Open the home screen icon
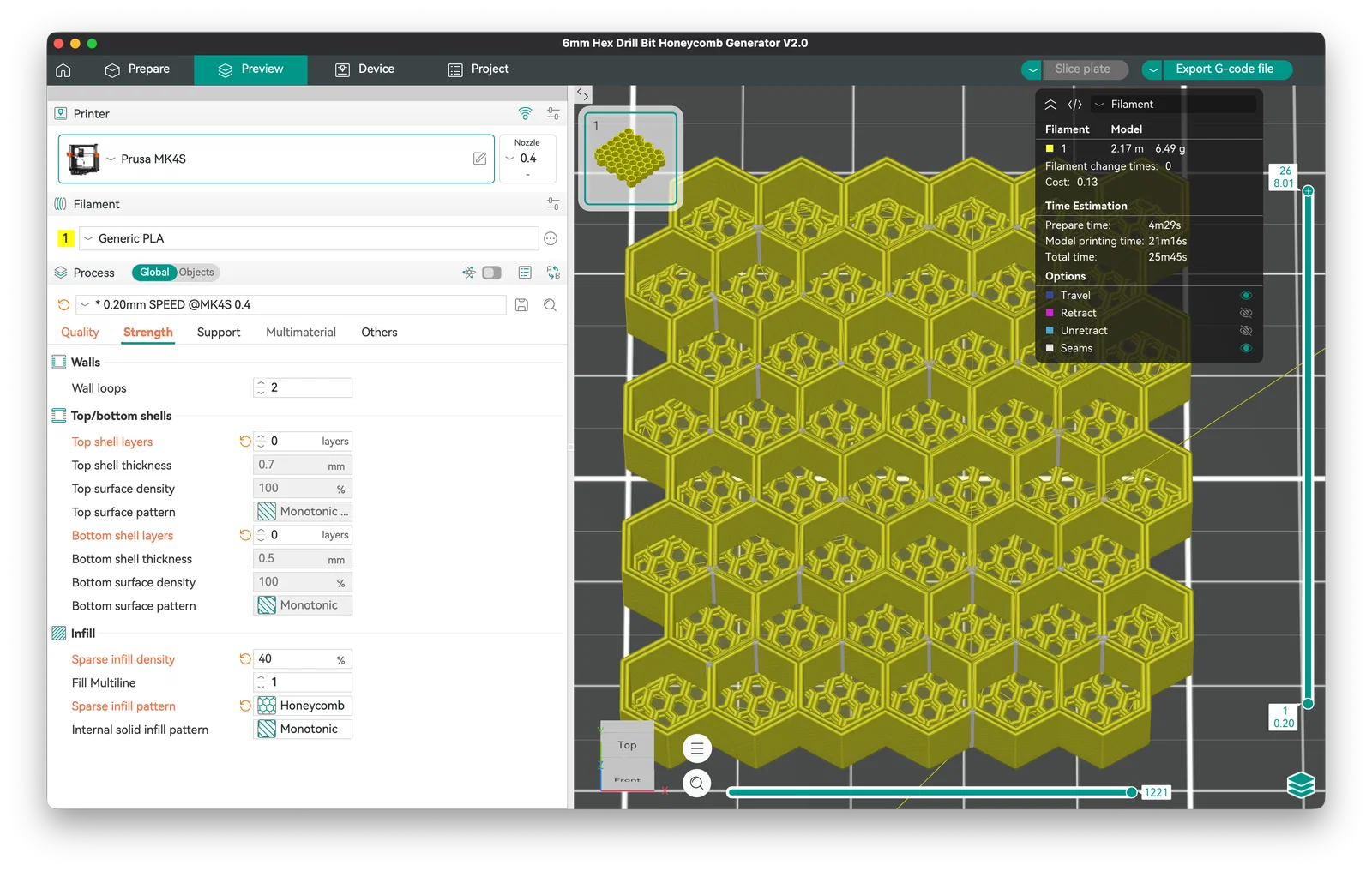 tap(63, 70)
